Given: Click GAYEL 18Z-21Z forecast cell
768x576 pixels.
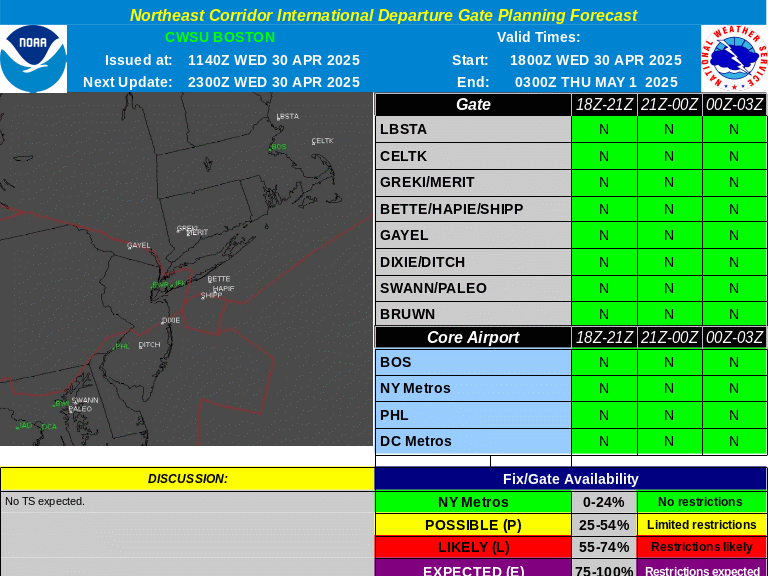Looking at the screenshot, I should click(x=604, y=236).
